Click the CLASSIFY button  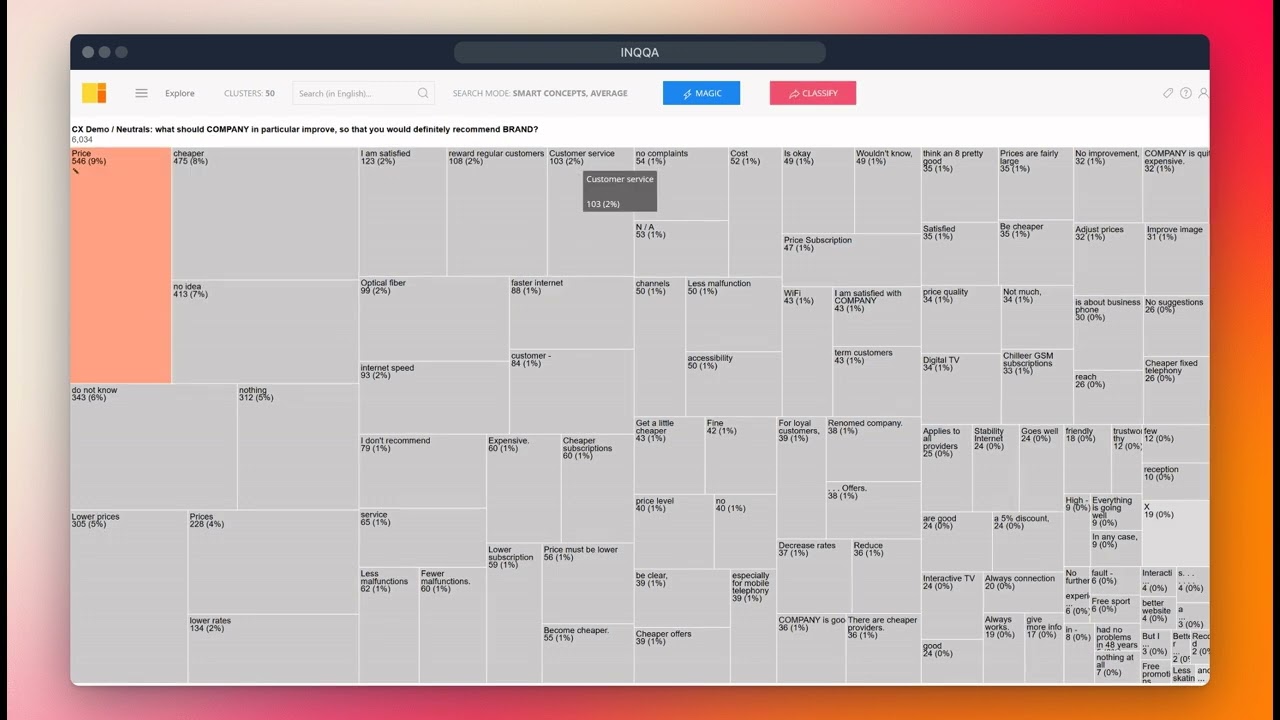813,93
